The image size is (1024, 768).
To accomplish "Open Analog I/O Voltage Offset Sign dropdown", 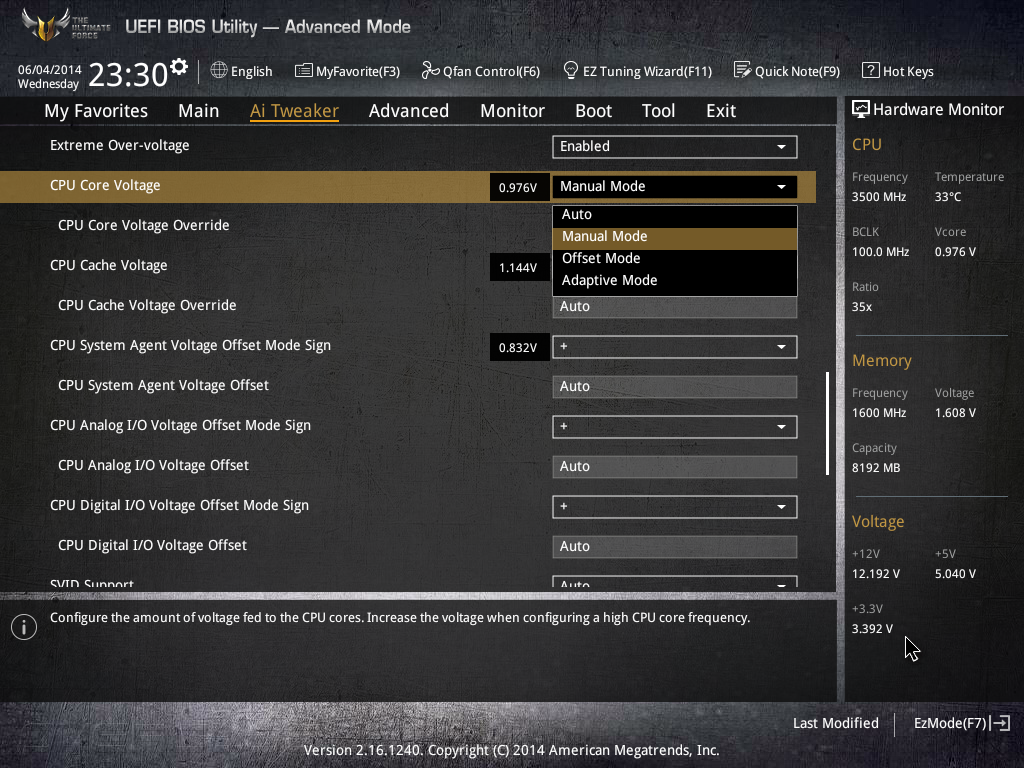I will [675, 427].
